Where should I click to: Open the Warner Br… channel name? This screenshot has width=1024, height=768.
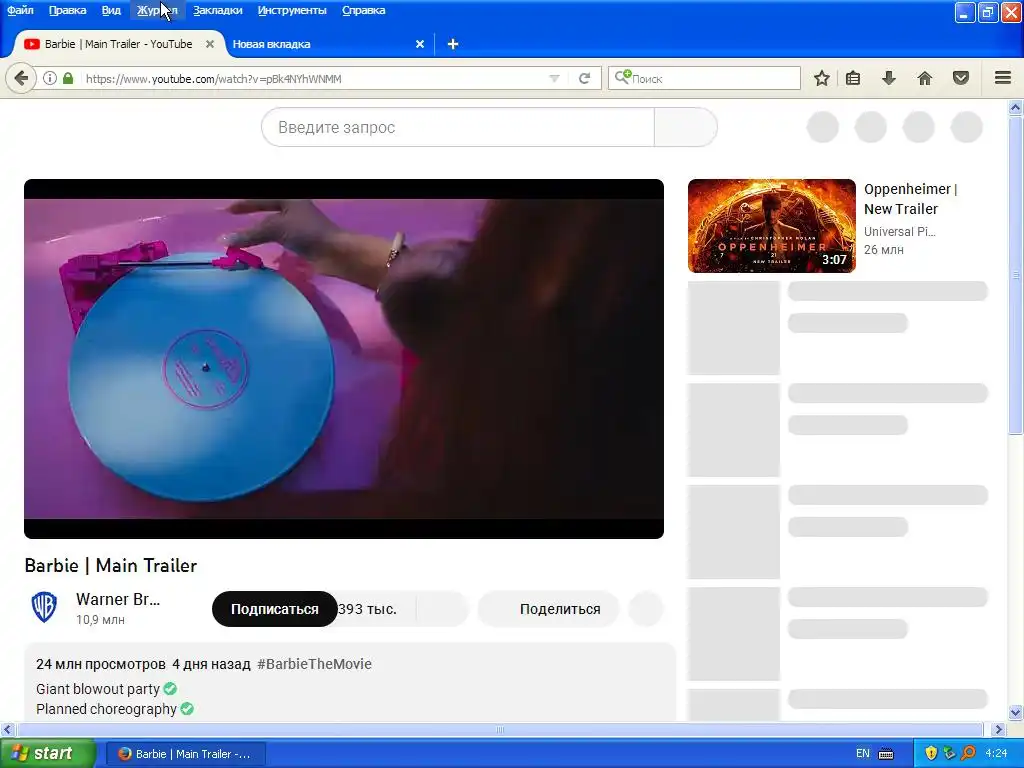pos(118,599)
